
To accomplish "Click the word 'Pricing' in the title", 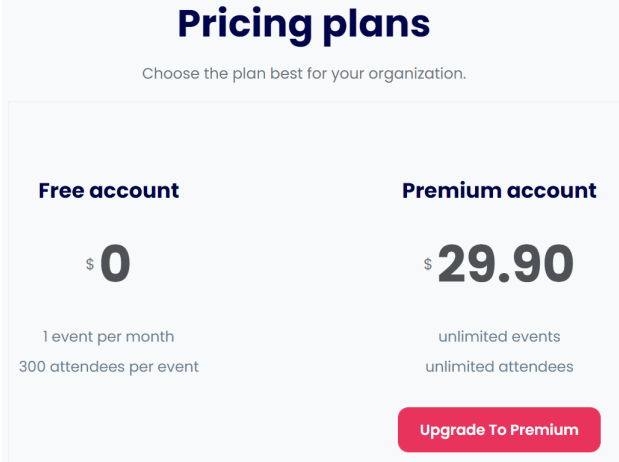I will tap(245, 24).
